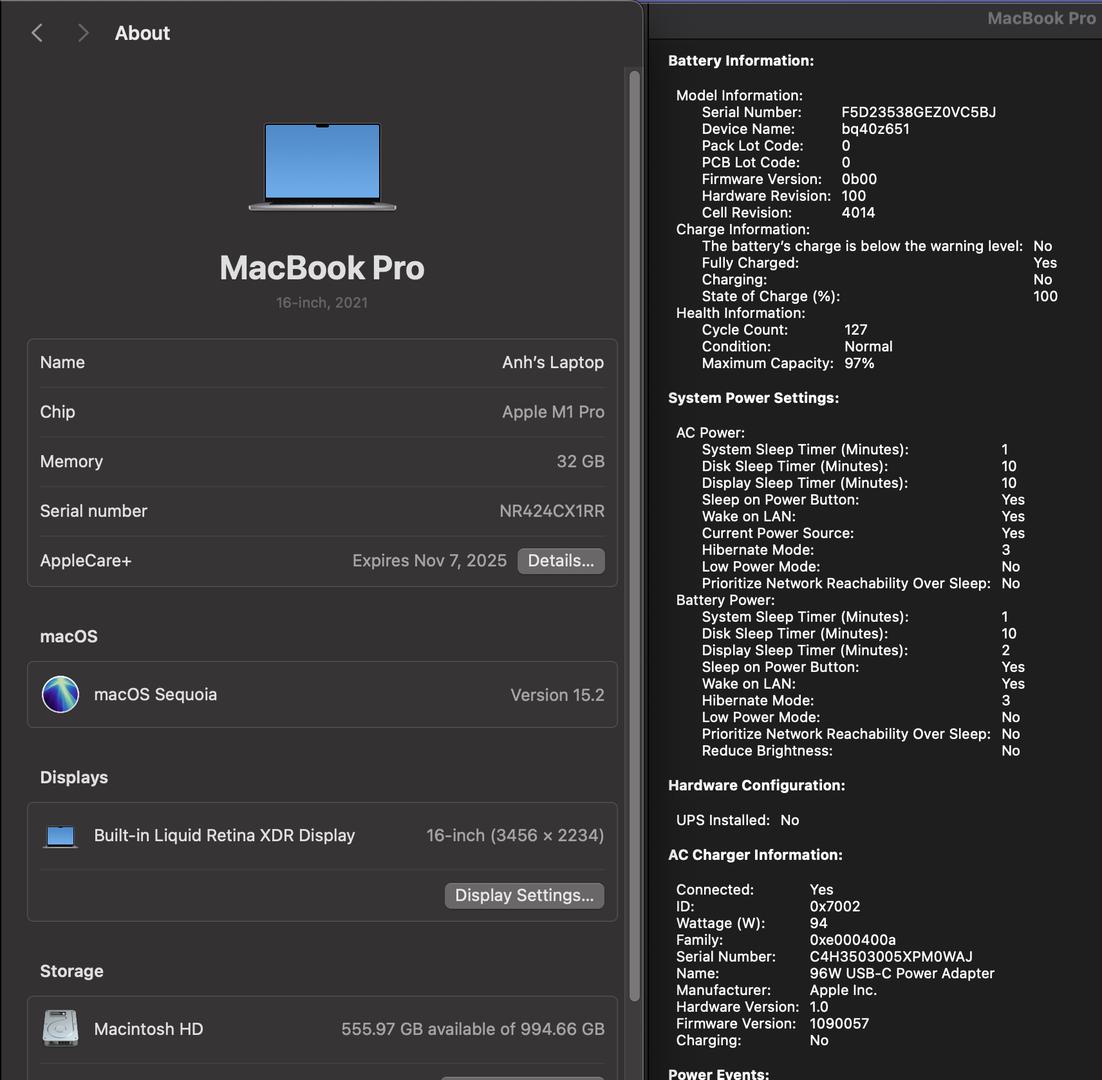Image resolution: width=1102 pixels, height=1080 pixels.
Task: Click the MacBook Pro laptop image
Action: coord(322,166)
